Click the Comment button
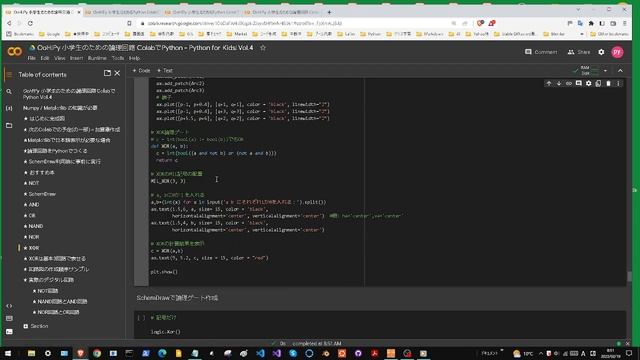Image resolution: width=640 pixels, height=360 pixels. point(541,52)
